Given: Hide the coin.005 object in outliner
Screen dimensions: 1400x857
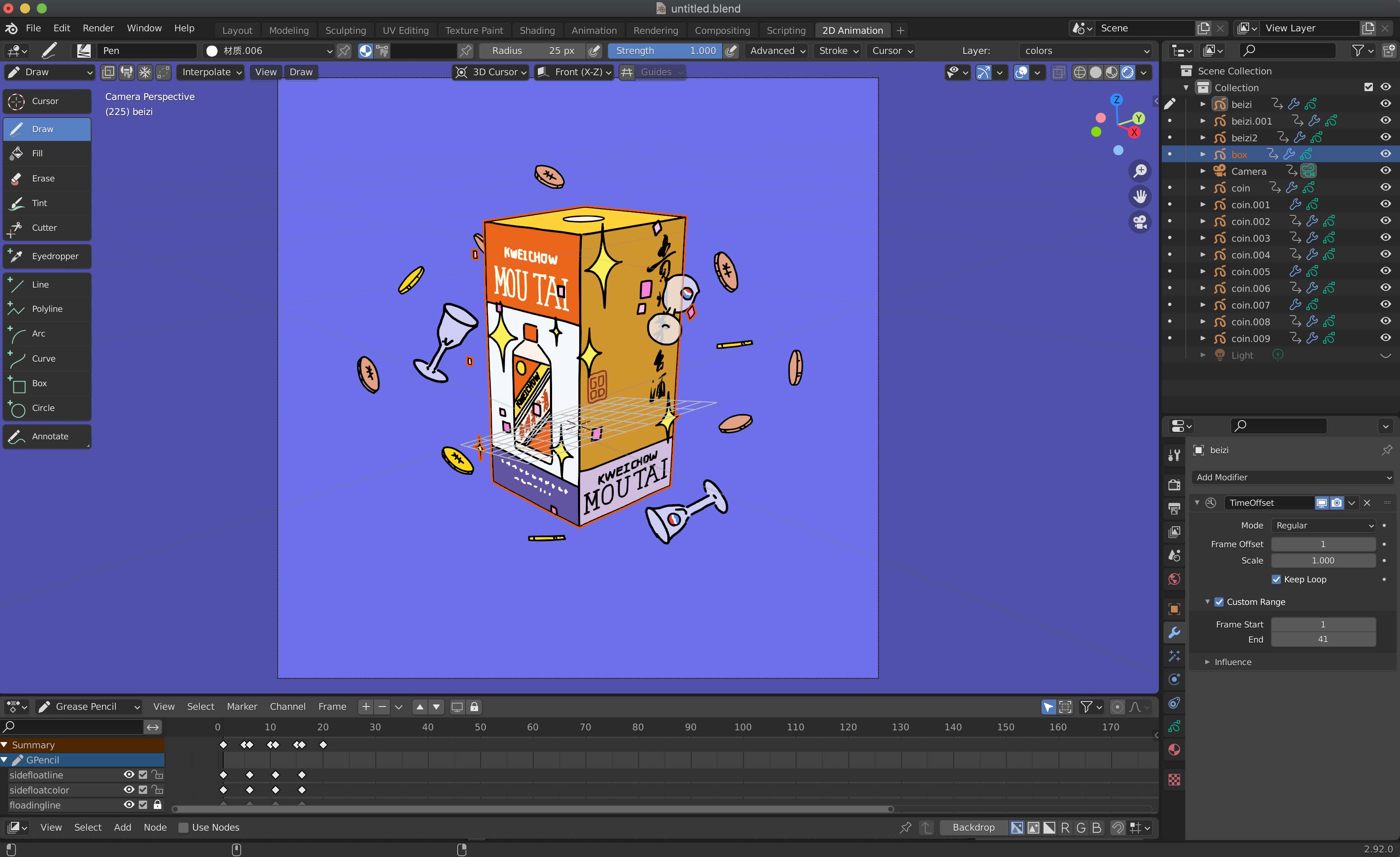Looking at the screenshot, I should pyautogui.click(x=1385, y=271).
